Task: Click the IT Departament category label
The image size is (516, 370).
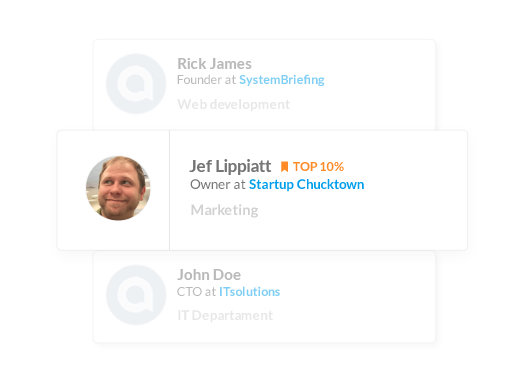Action: (225, 315)
